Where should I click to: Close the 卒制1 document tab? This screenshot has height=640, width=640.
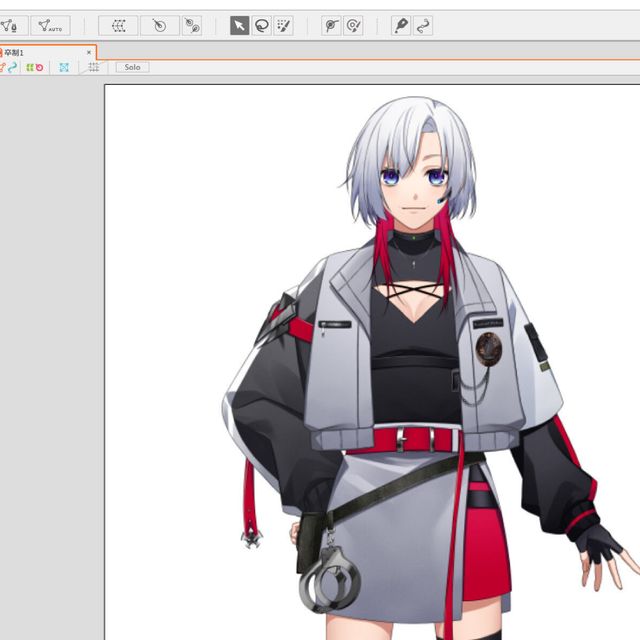tap(89, 52)
